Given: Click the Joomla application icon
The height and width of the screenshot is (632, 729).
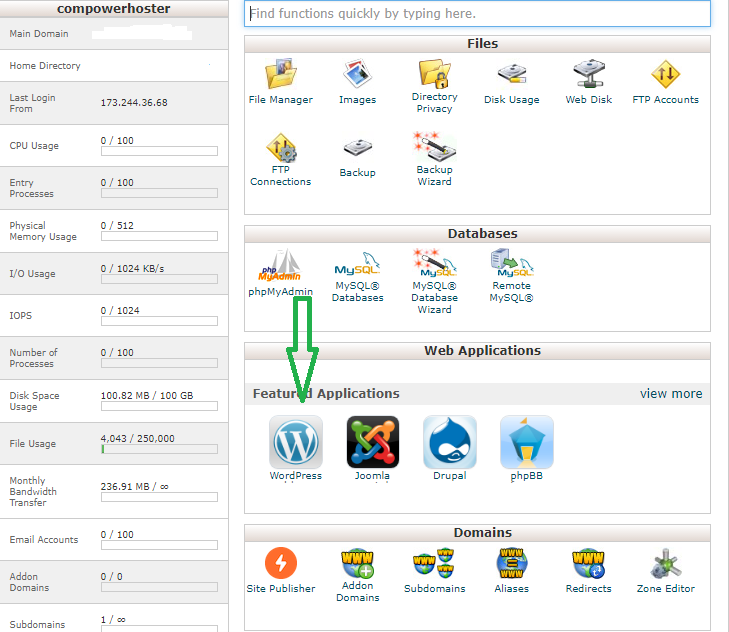Looking at the screenshot, I should click(373, 442).
